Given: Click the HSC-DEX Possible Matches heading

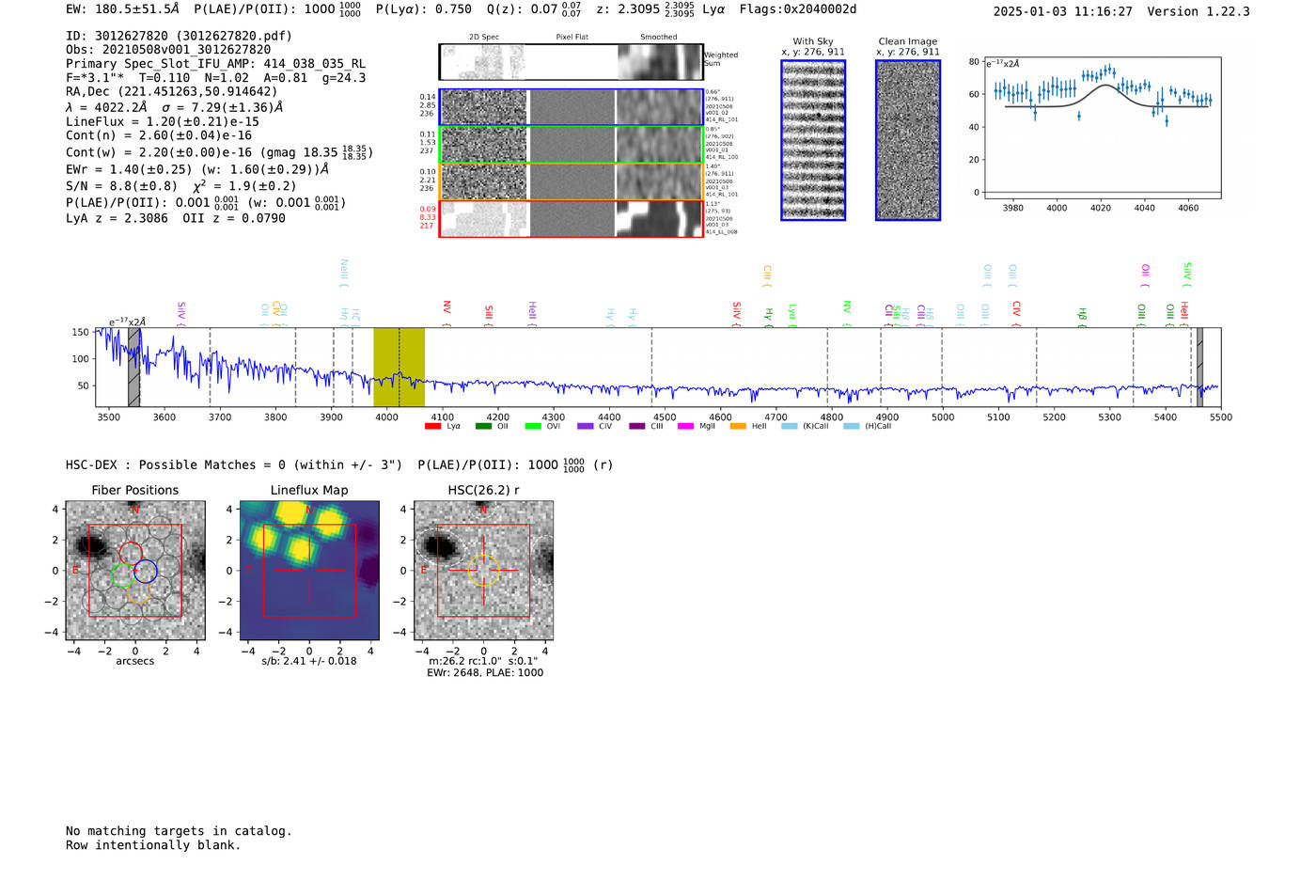Looking at the screenshot, I should click(234, 465).
